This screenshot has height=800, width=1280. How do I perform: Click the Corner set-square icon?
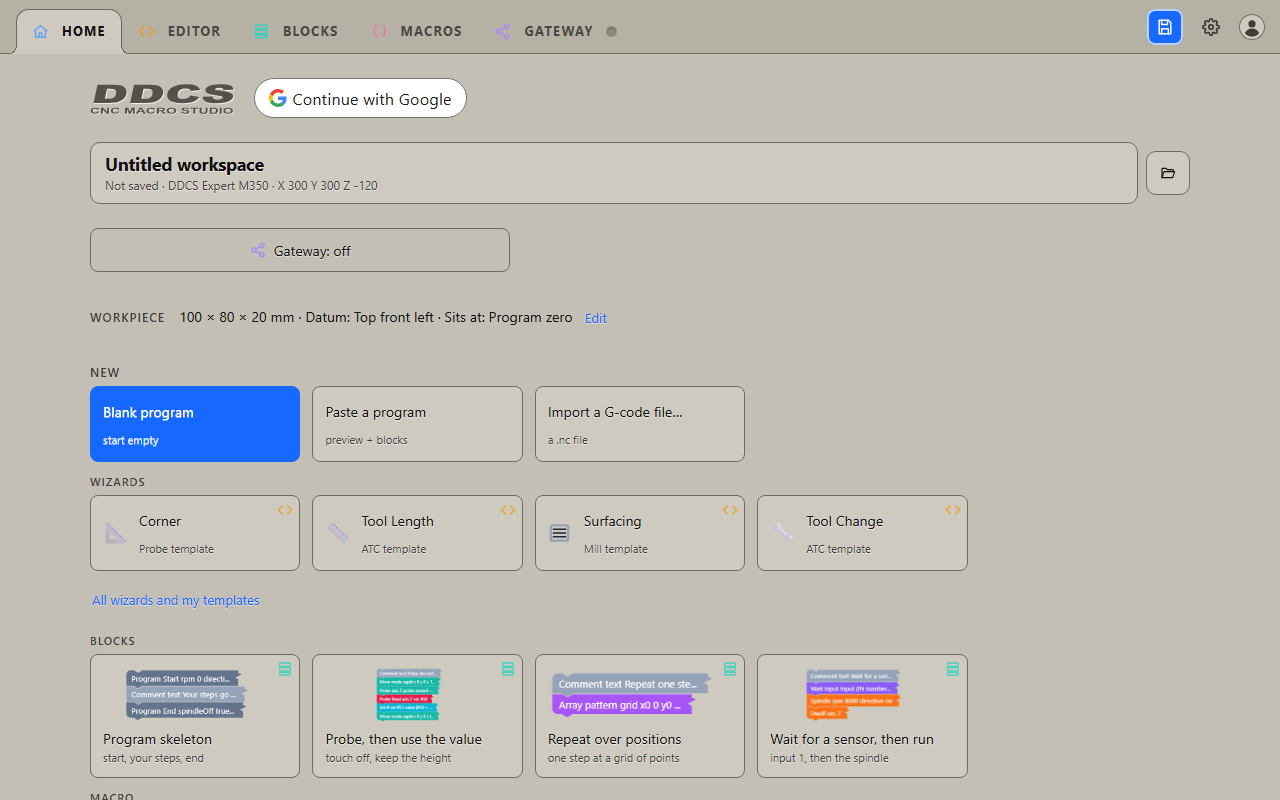[116, 533]
